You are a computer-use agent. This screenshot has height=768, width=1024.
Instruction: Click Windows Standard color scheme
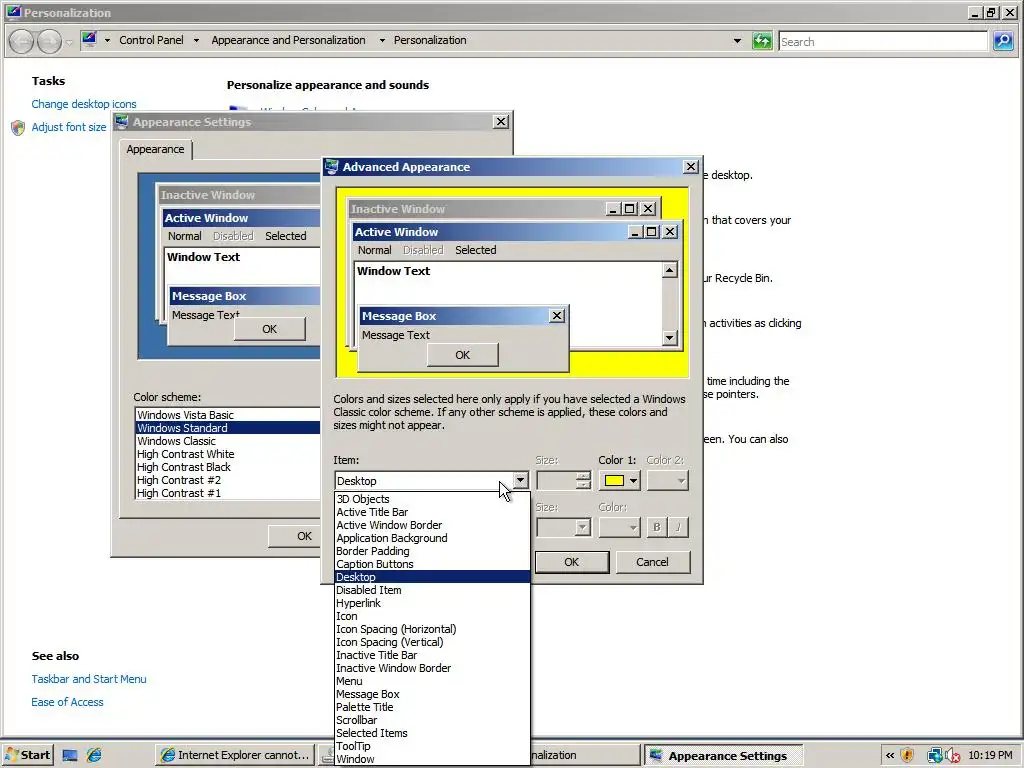pos(228,428)
